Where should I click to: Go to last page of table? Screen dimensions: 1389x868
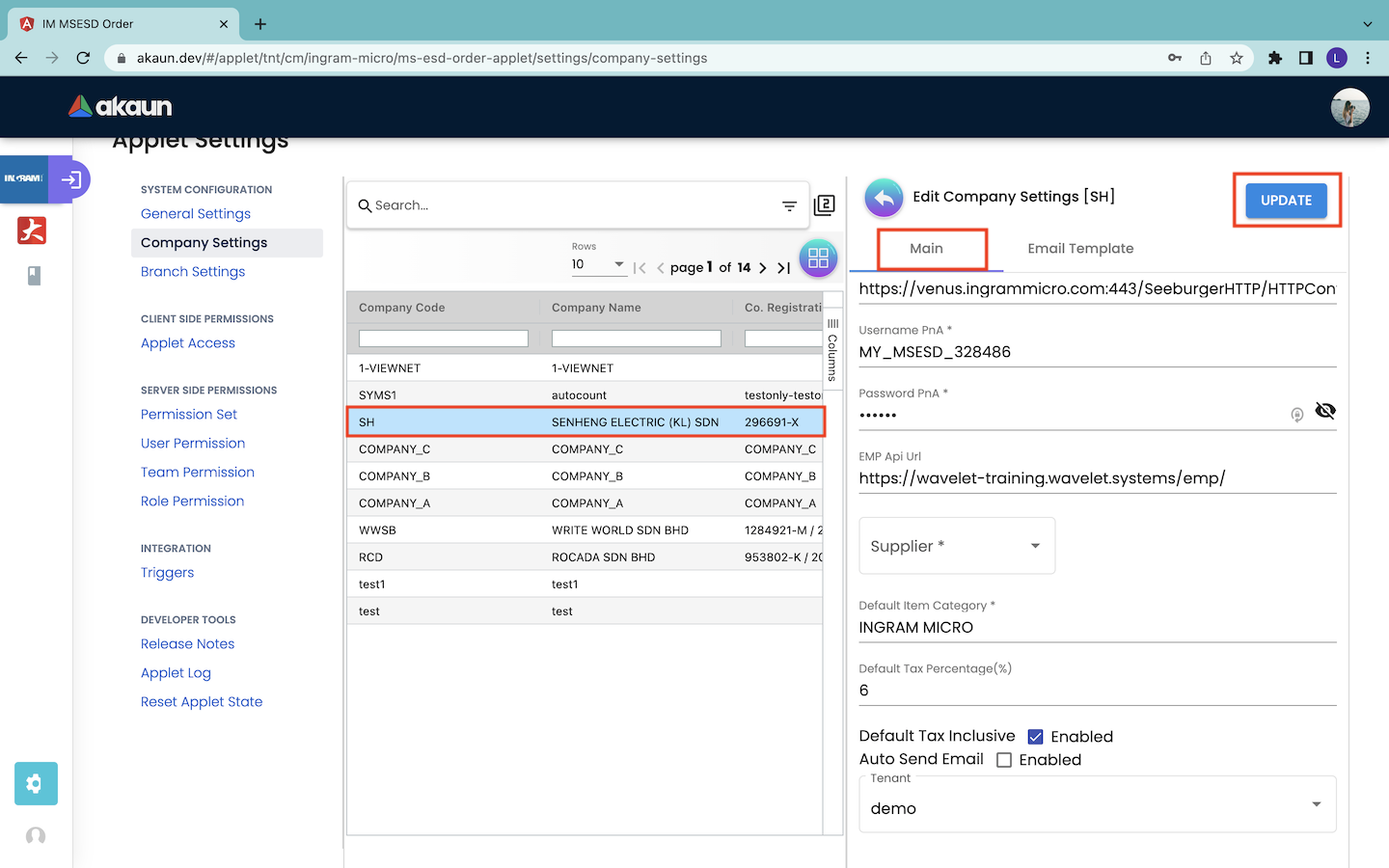tap(783, 268)
